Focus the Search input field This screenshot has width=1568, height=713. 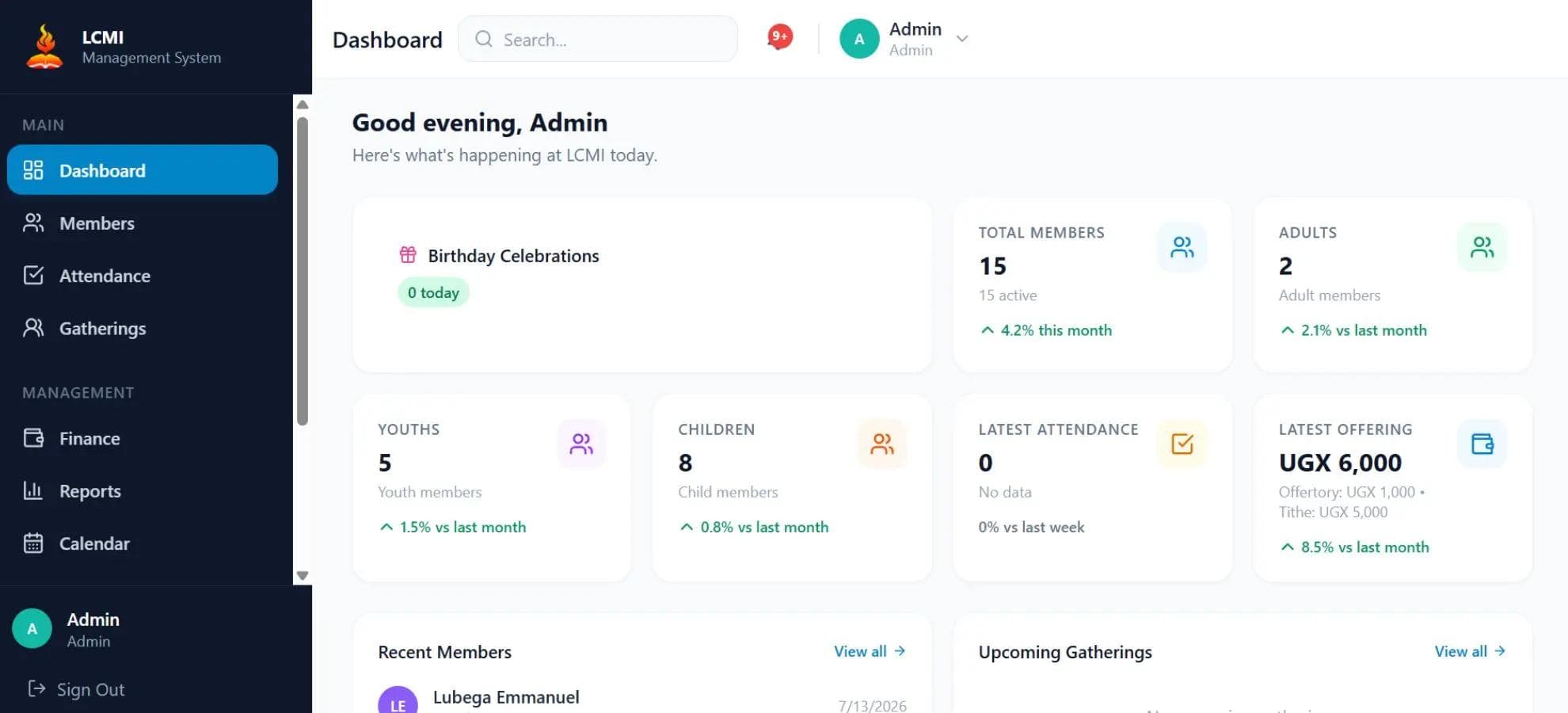coord(598,39)
